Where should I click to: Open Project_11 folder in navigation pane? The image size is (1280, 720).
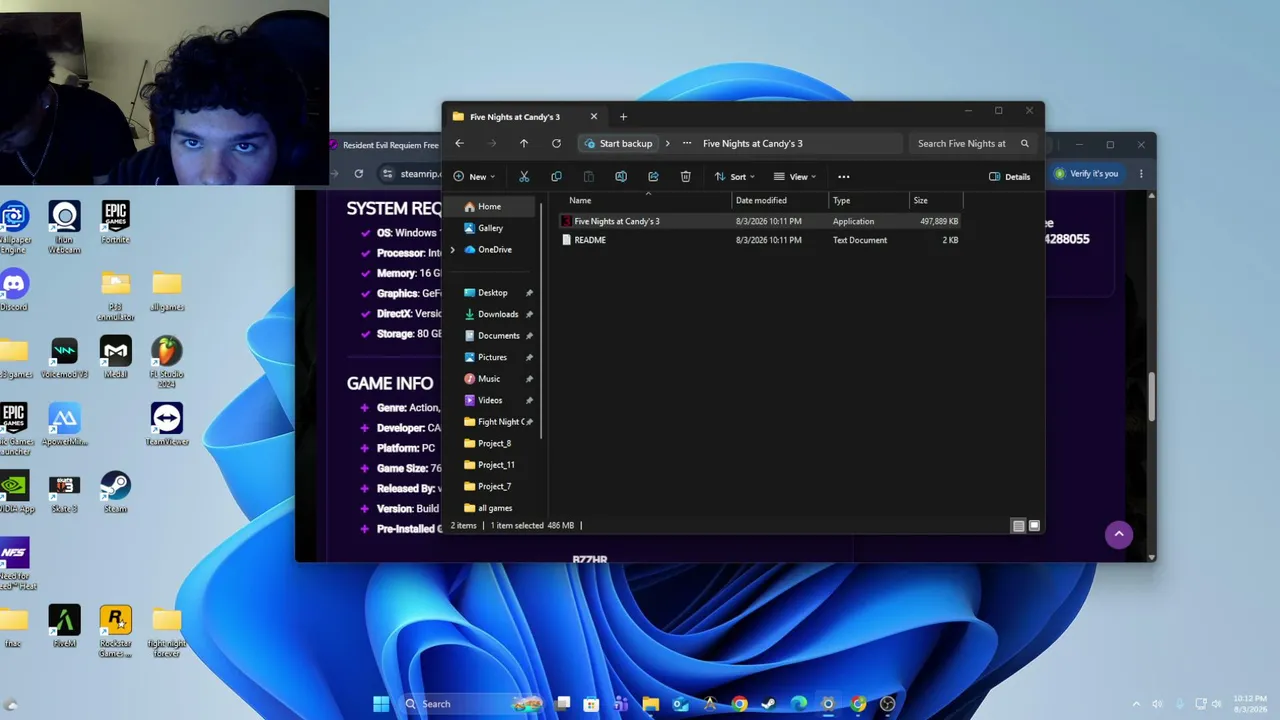(x=496, y=465)
